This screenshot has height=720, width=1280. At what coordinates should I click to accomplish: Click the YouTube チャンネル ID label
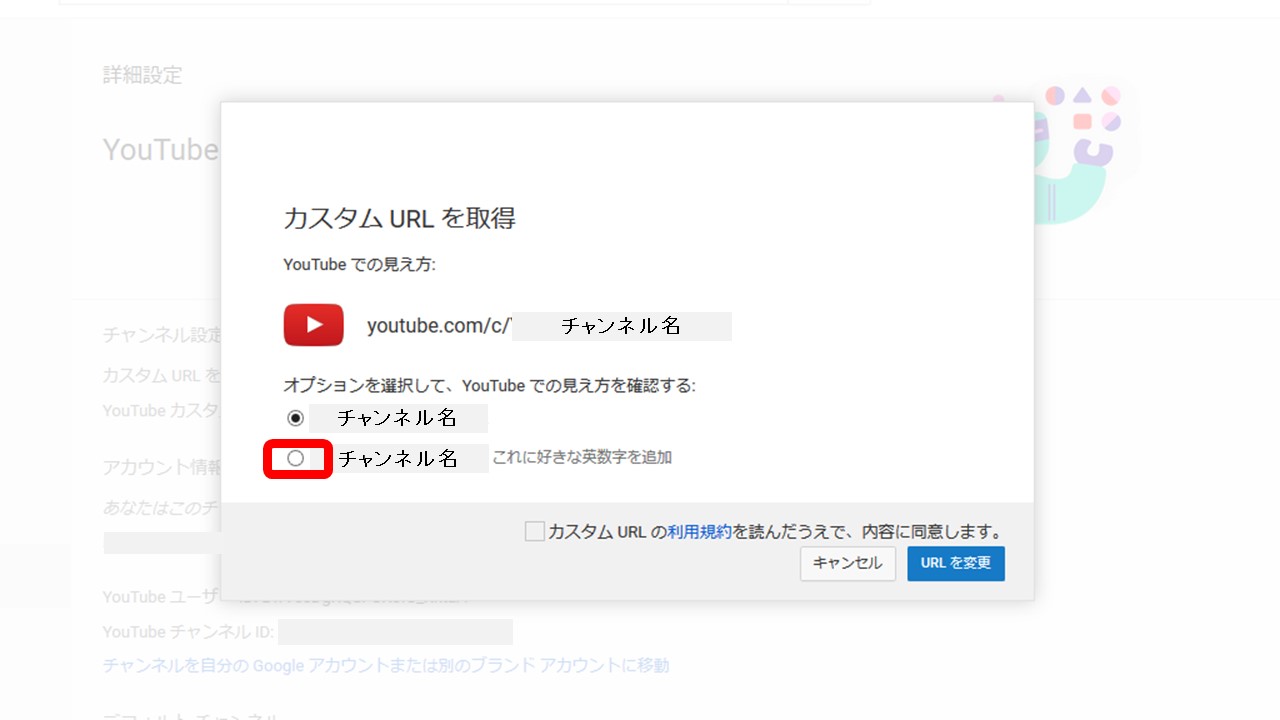[x=188, y=632]
